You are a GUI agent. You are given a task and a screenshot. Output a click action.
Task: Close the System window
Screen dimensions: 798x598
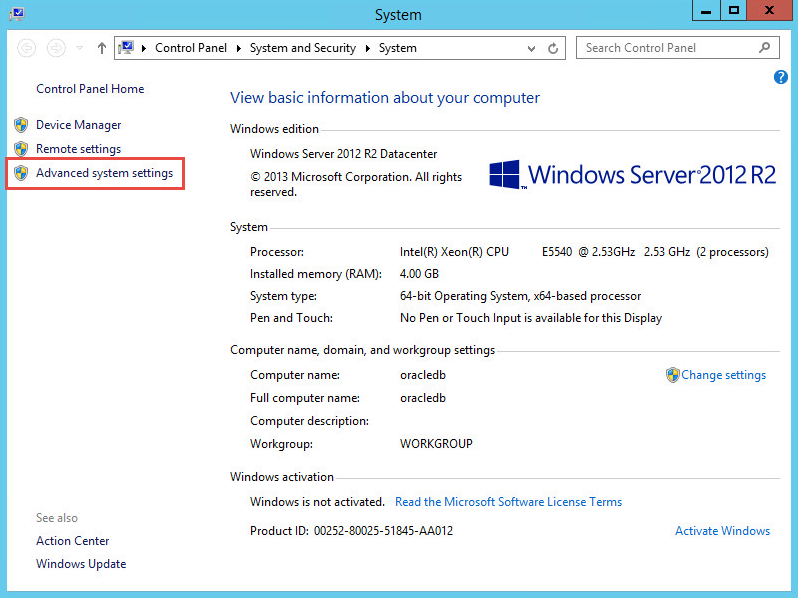[x=769, y=11]
